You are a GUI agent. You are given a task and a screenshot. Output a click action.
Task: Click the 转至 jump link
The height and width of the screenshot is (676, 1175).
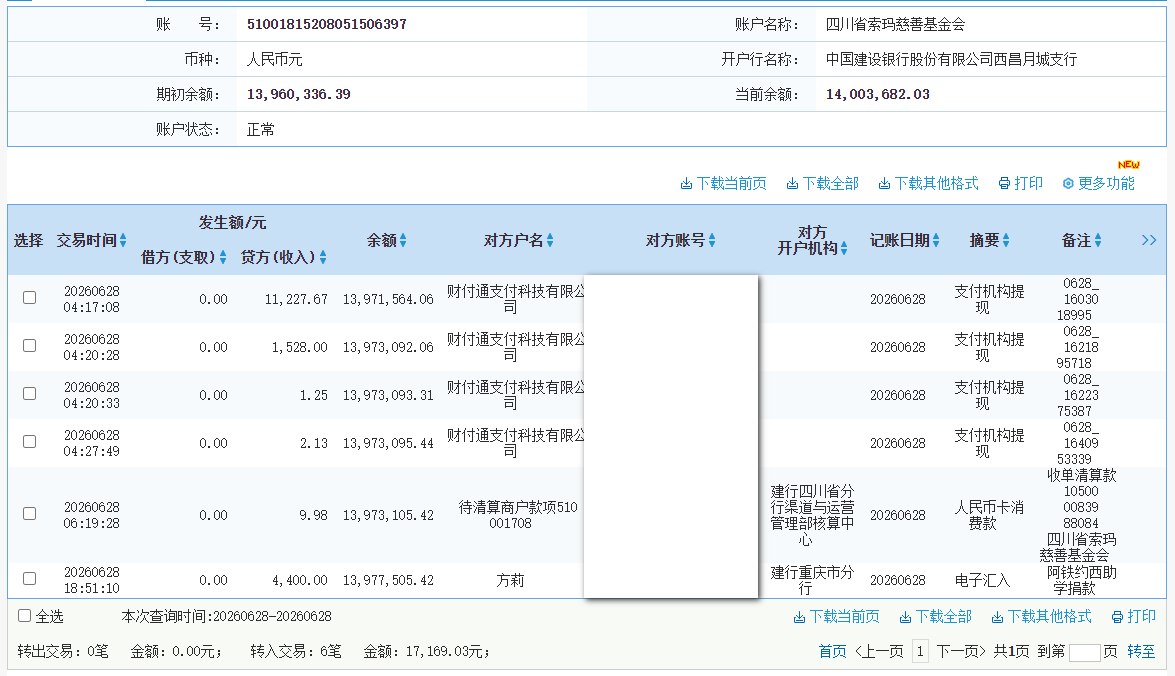(1141, 651)
